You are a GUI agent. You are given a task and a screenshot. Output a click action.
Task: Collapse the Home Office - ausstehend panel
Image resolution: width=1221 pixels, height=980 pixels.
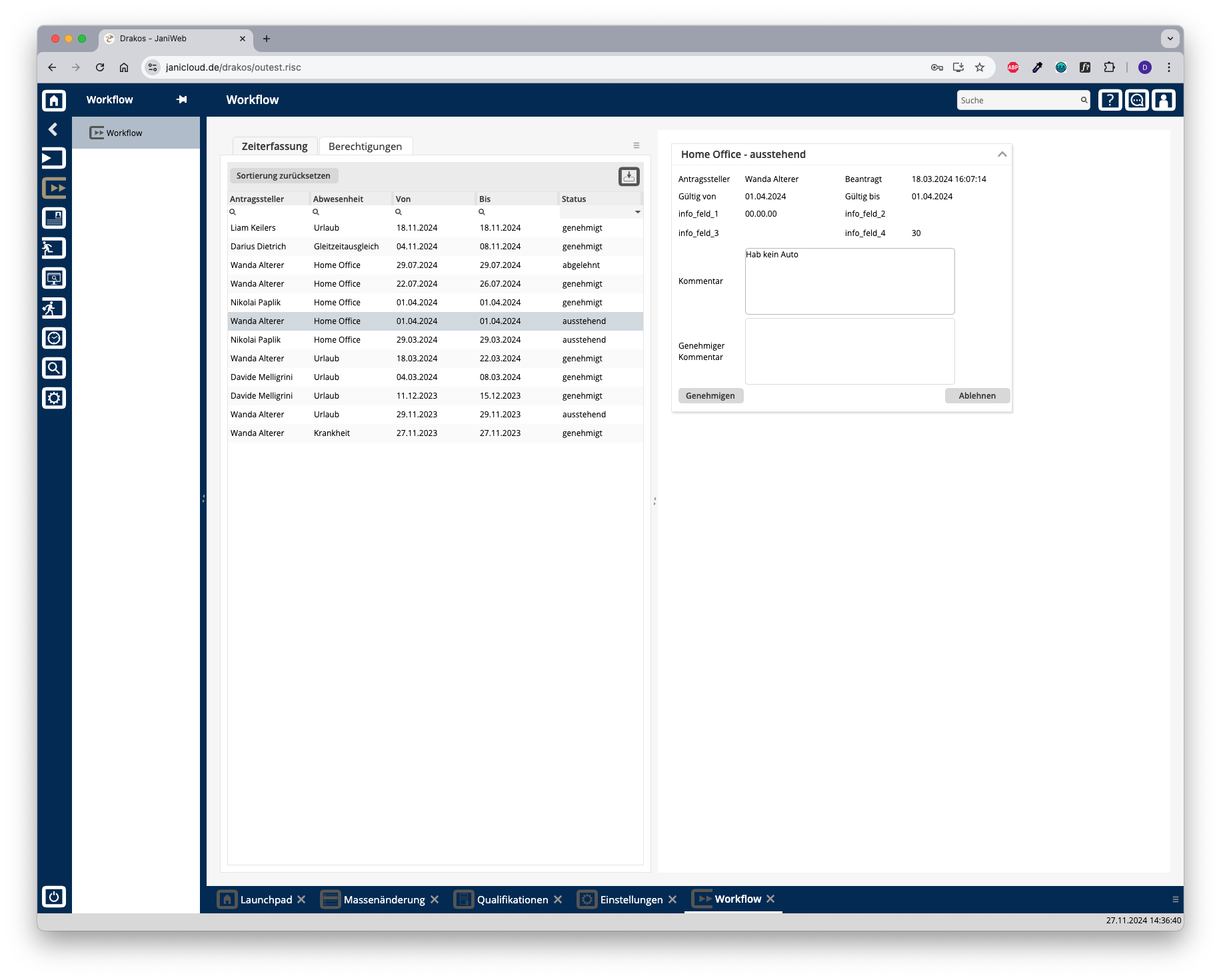tap(1002, 154)
